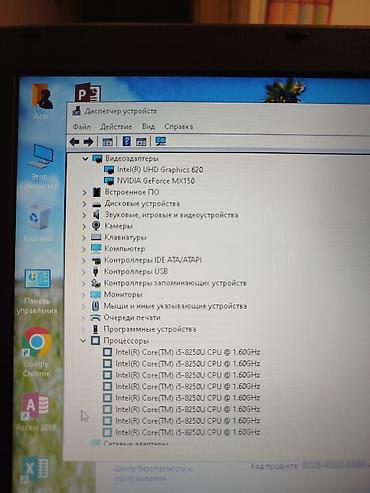Click the Forward arrow in Device Manager toolbar
370x493 pixels.
(88, 142)
